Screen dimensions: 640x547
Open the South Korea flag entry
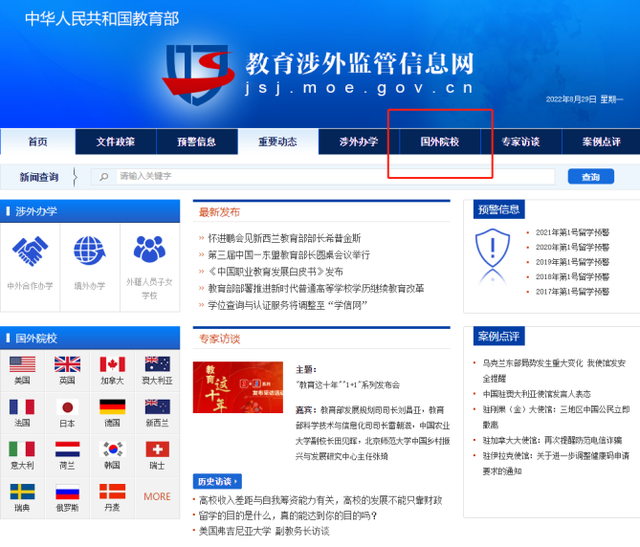112,449
